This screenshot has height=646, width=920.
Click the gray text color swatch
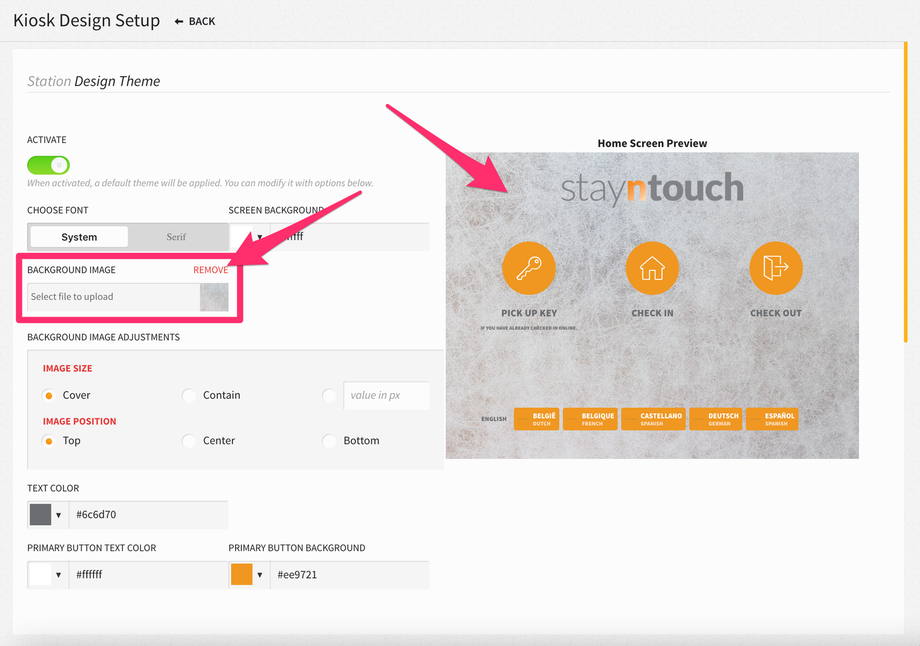point(40,515)
